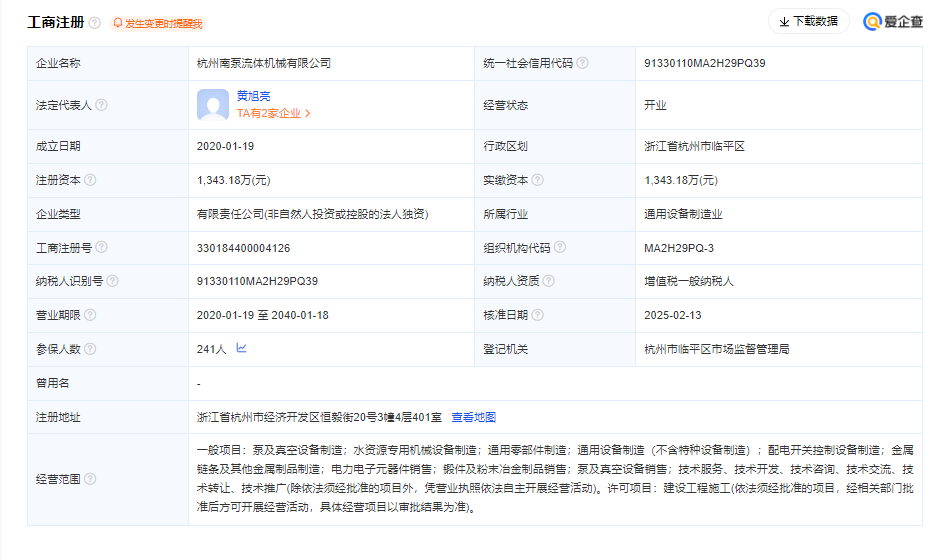This screenshot has width=948, height=560.
Task: Select the company type 有限责任公司 value
Action: (x=313, y=214)
